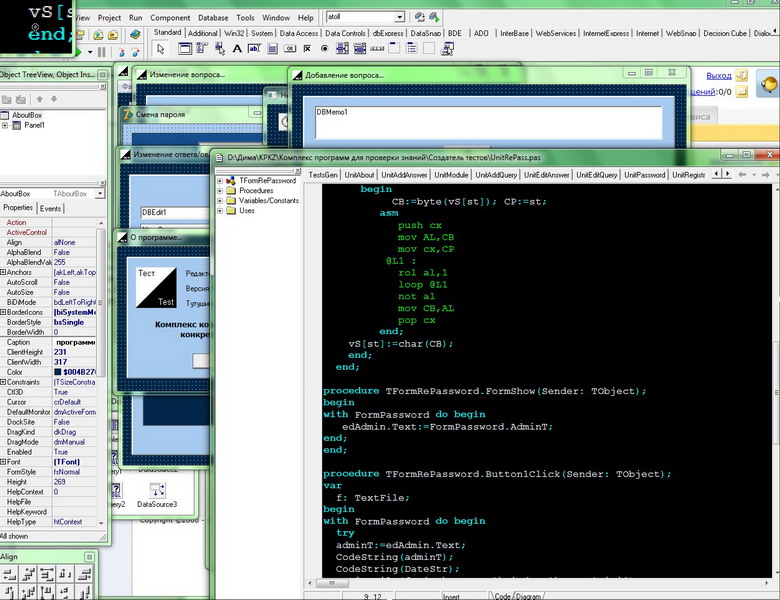Viewport: 780px width, 600px height.
Task: Click the Save current desktop icon
Action: click(419, 17)
